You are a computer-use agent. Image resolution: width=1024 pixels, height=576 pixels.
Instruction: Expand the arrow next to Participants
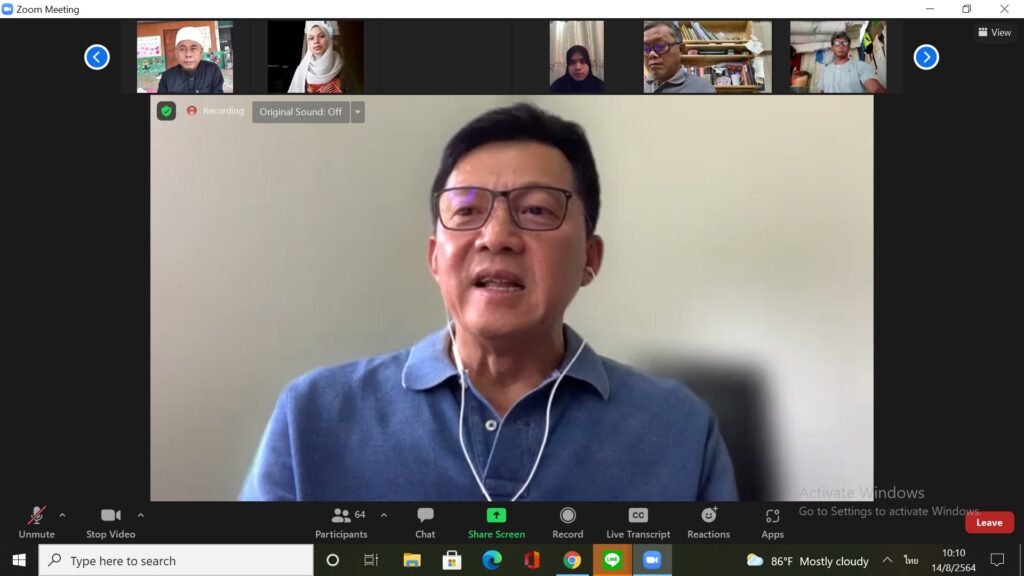click(x=384, y=515)
